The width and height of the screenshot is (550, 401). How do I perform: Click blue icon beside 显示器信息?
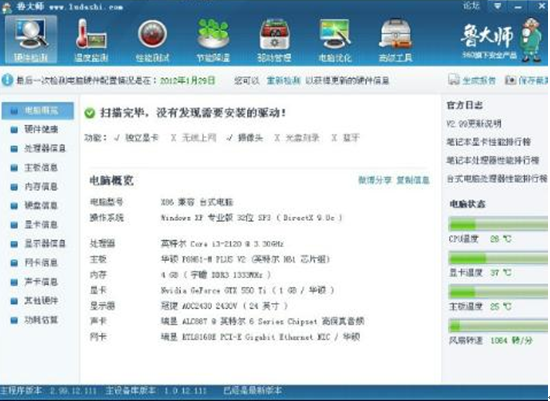click(x=14, y=244)
